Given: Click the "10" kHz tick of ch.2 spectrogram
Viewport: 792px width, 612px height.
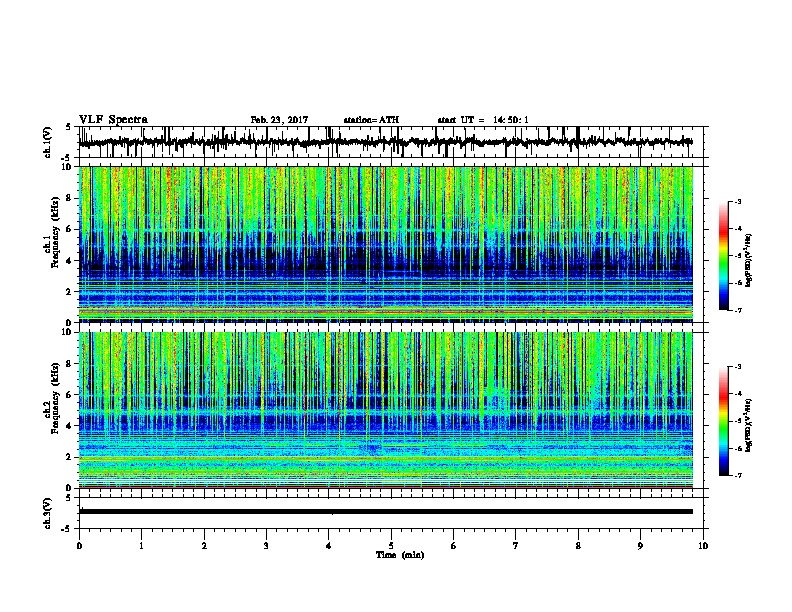Looking at the screenshot, I should point(67,332).
